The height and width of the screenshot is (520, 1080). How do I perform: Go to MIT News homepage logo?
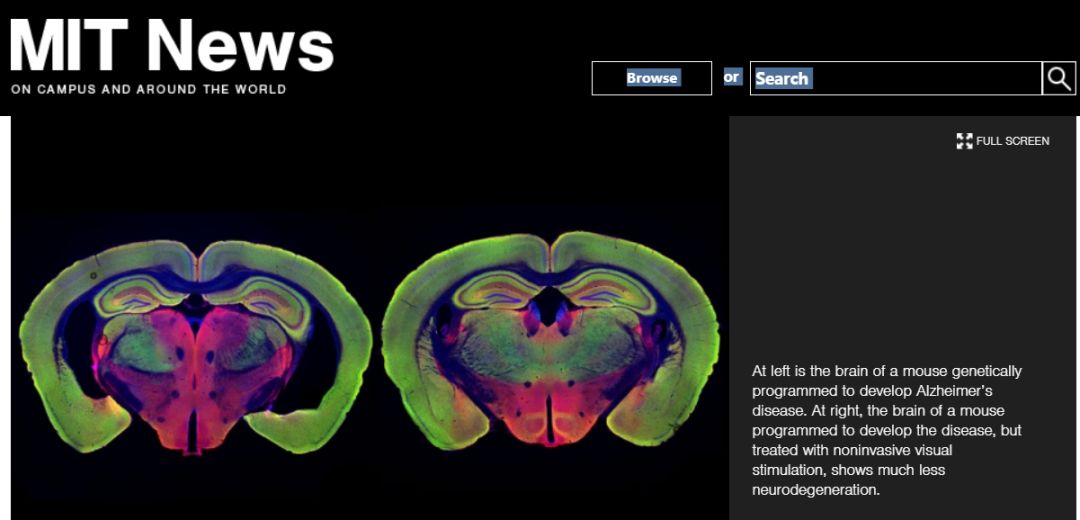pos(172,45)
